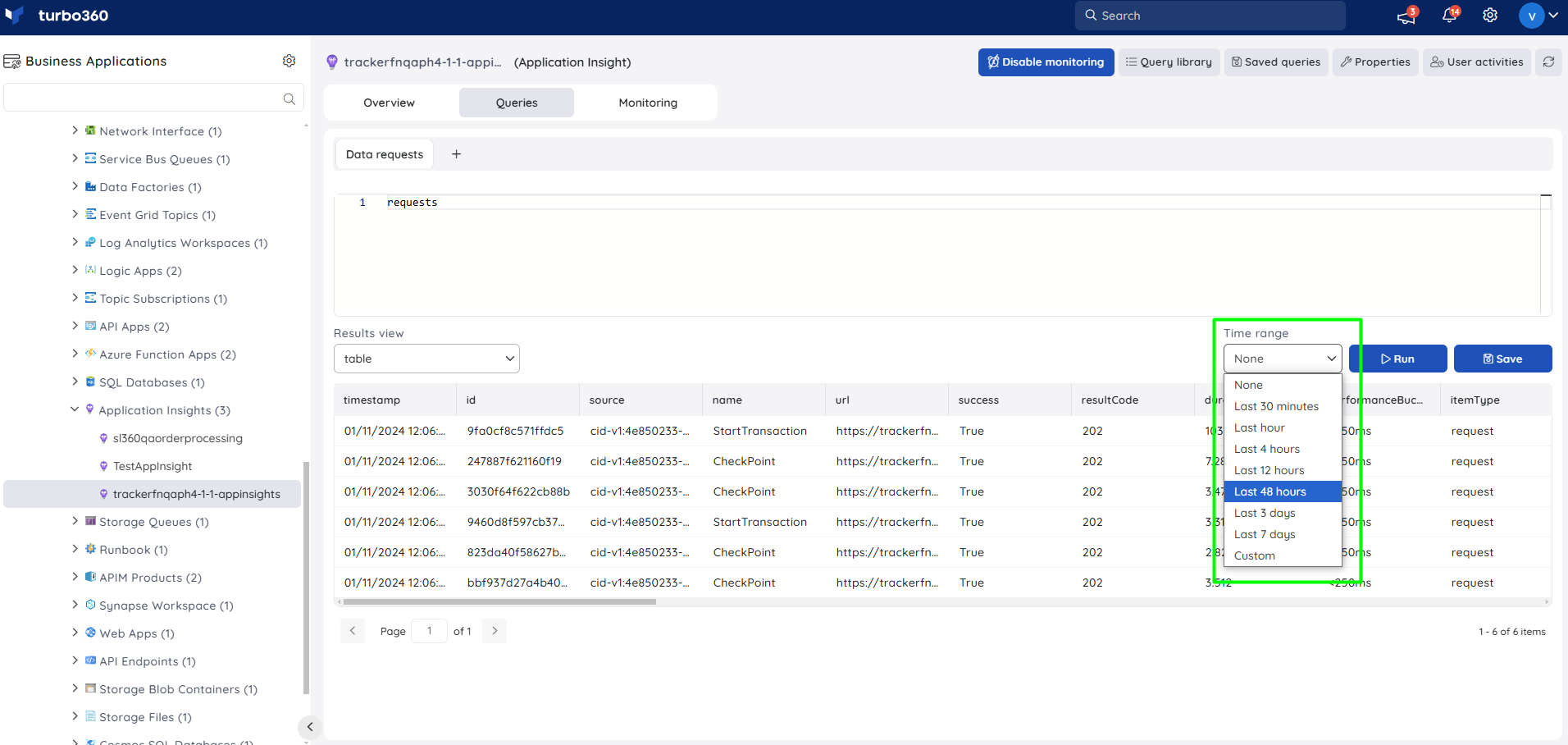The image size is (1568, 745).
Task: Select the Data requests query tab
Action: (x=385, y=154)
